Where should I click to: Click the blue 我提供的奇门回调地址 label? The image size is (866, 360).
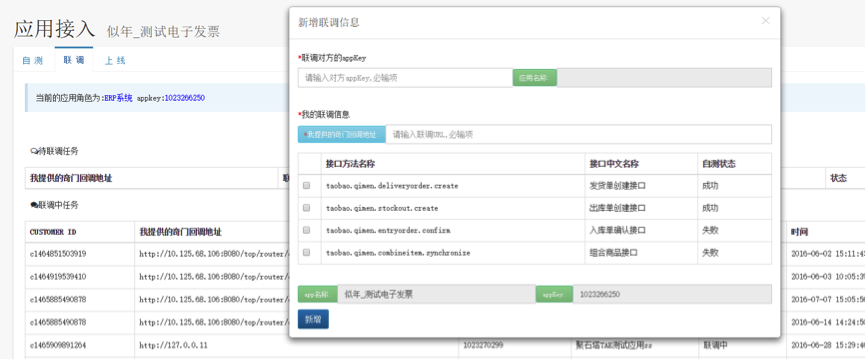click(342, 134)
